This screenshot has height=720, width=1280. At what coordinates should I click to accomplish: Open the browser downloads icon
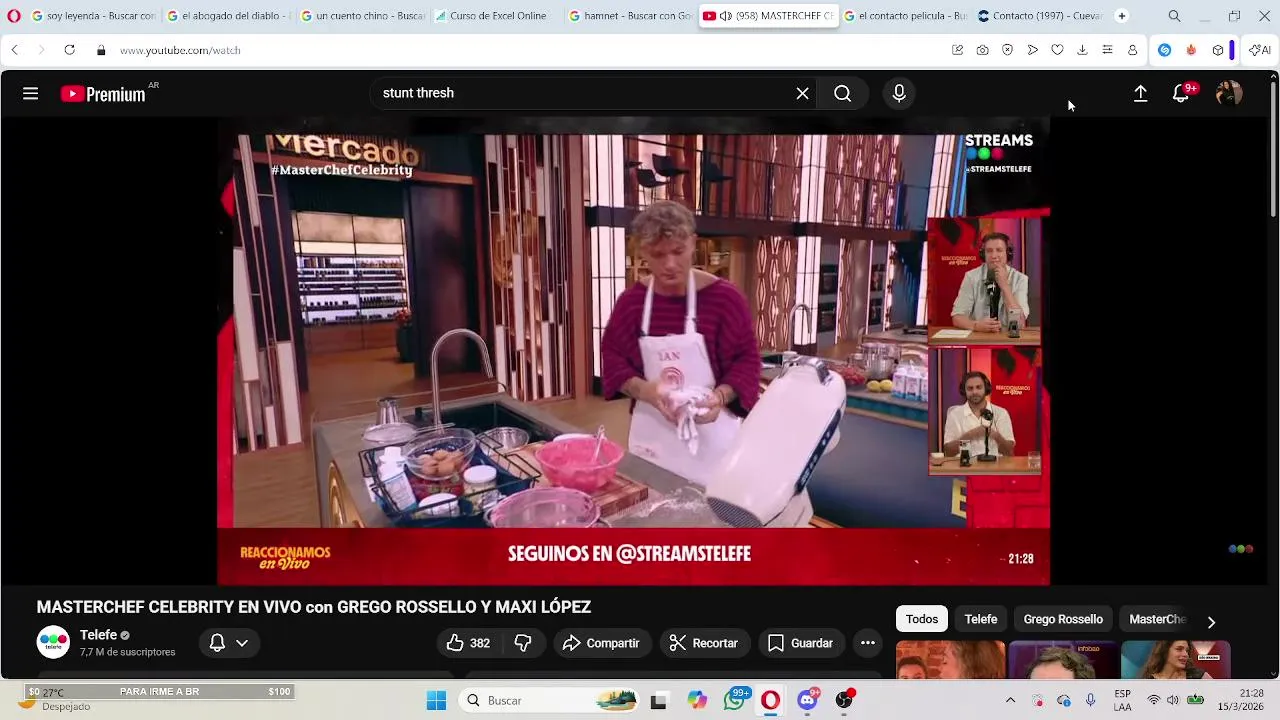1082,50
